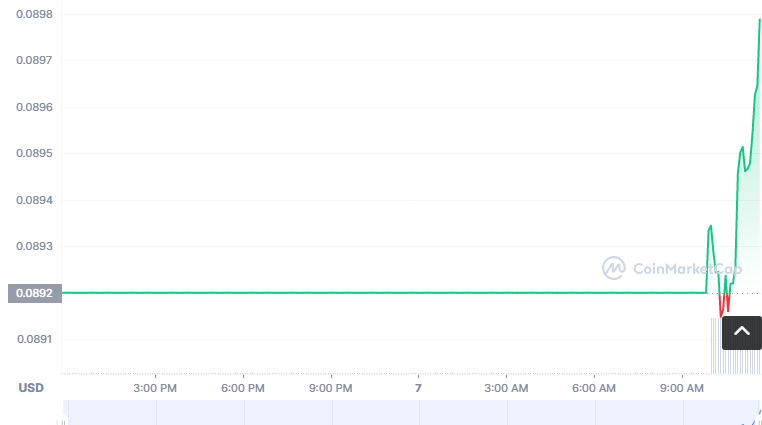The width and height of the screenshot is (762, 425).
Task: Click the scroll-to-top chevron button
Action: [x=742, y=333]
